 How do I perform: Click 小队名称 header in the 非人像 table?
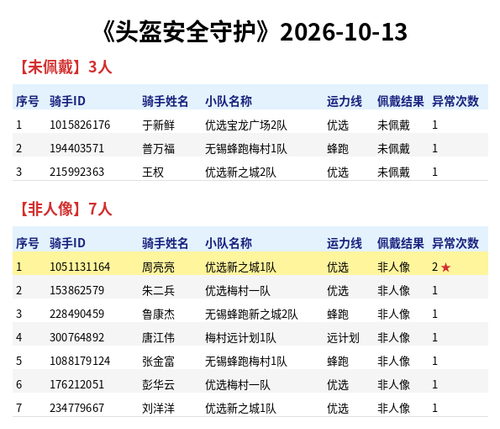[x=229, y=243]
